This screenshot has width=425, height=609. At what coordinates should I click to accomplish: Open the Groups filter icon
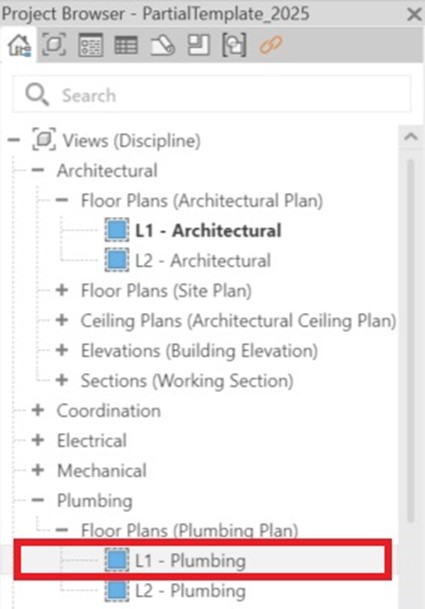(234, 45)
